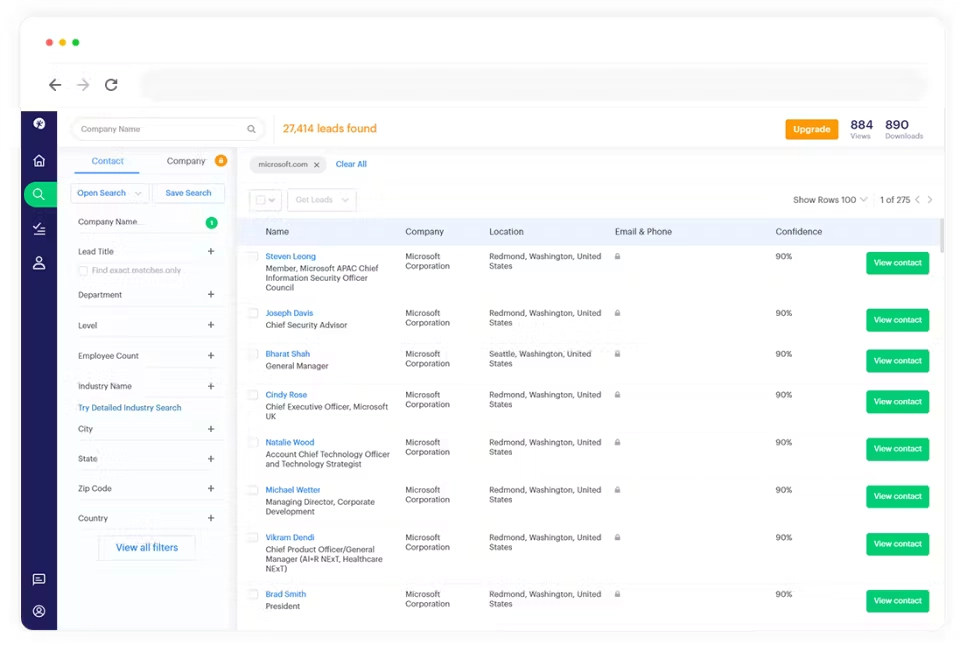Expand the Industry Name filter
Image resolution: width=960 pixels, height=652 pixels.
[211, 386]
